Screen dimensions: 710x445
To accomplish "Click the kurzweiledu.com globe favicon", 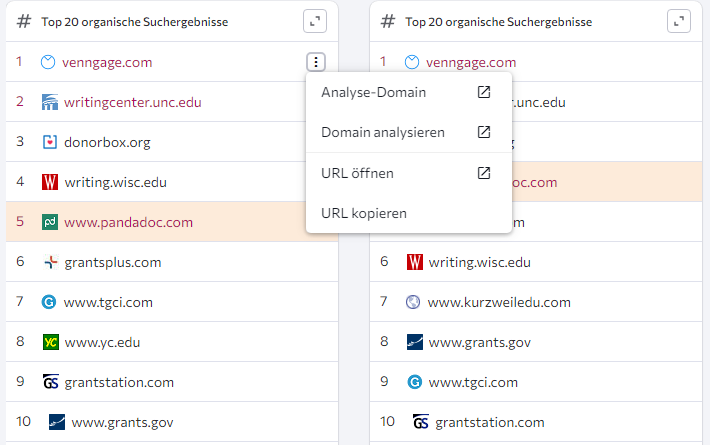I will point(413,302).
